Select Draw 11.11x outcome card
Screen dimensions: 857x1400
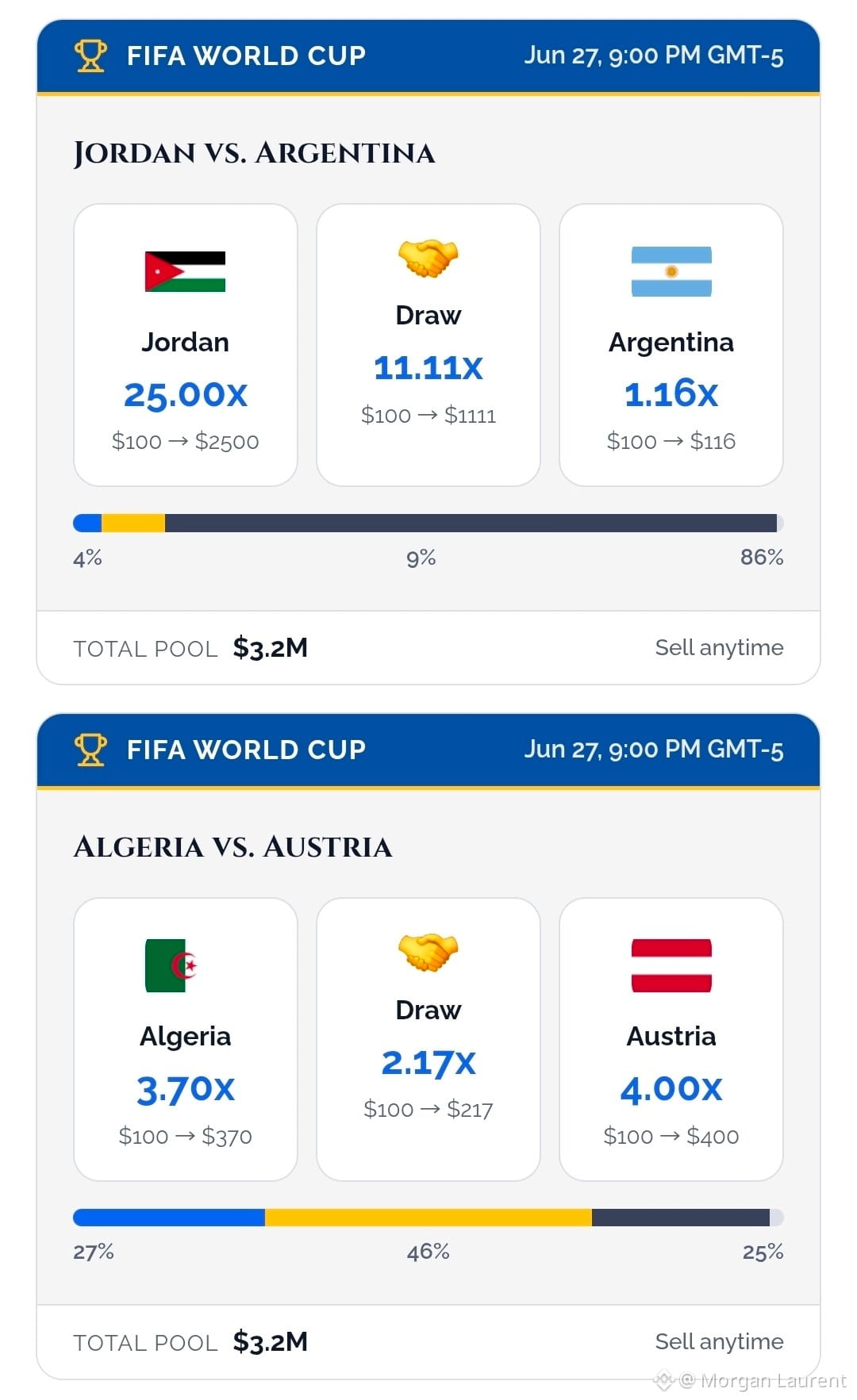pos(428,345)
